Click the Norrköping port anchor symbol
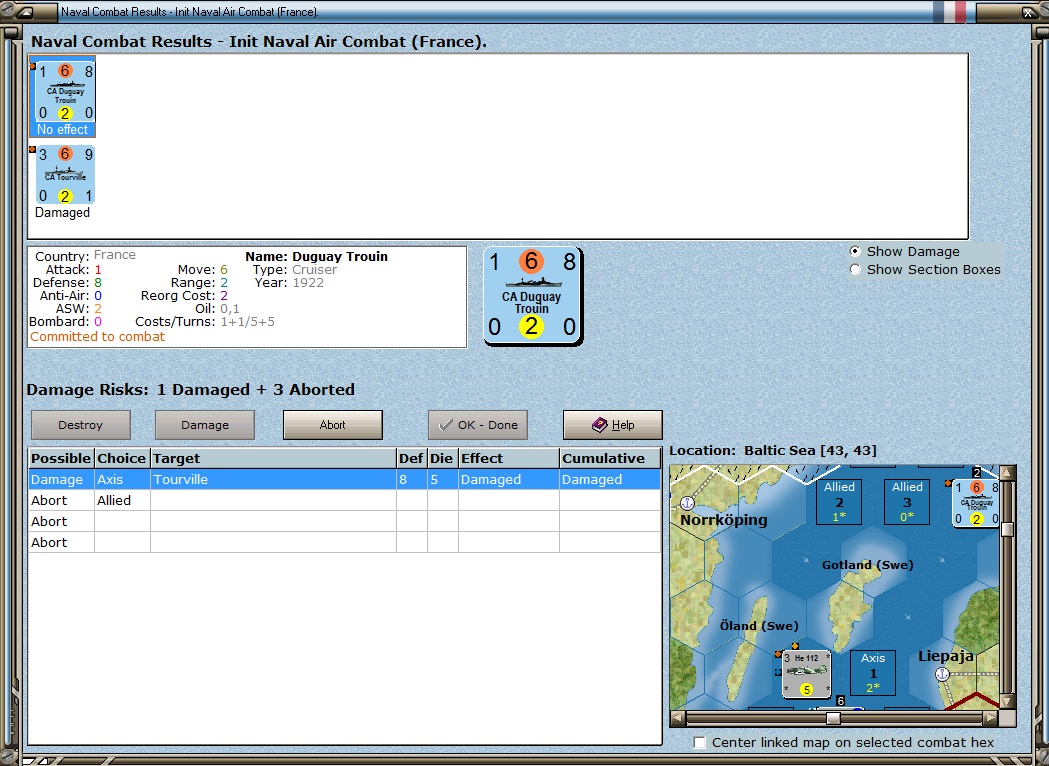The height and width of the screenshot is (766, 1049). click(x=687, y=502)
